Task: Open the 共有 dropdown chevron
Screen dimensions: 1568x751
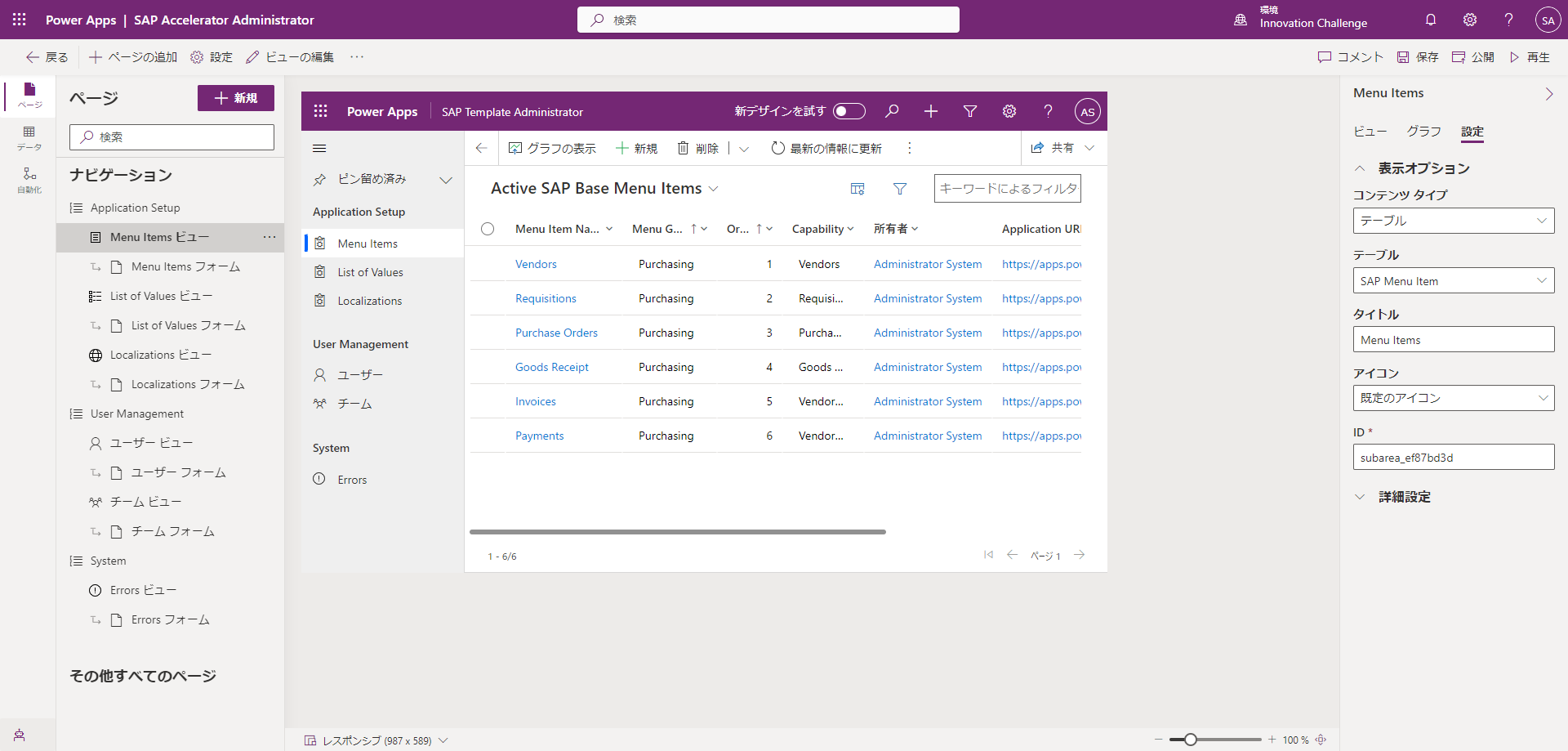Action: [1089, 148]
